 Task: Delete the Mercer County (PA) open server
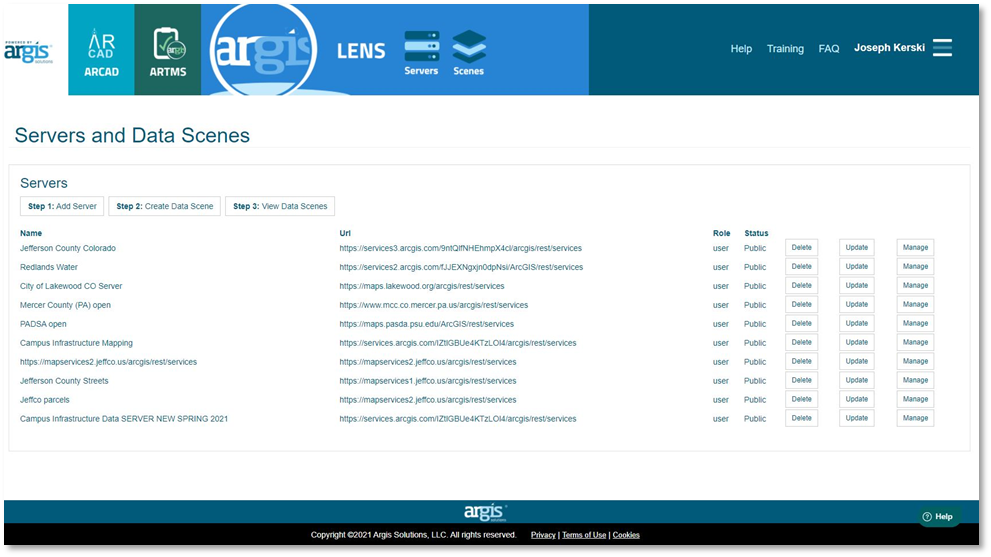(x=801, y=305)
